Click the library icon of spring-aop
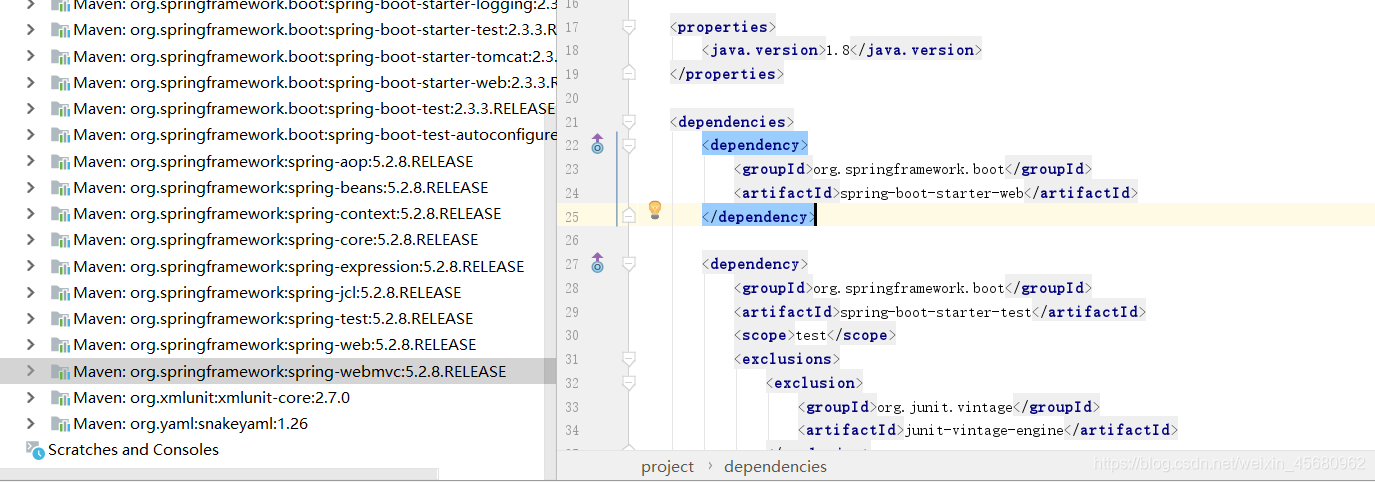Viewport: 1375px width, 482px height. pos(60,161)
